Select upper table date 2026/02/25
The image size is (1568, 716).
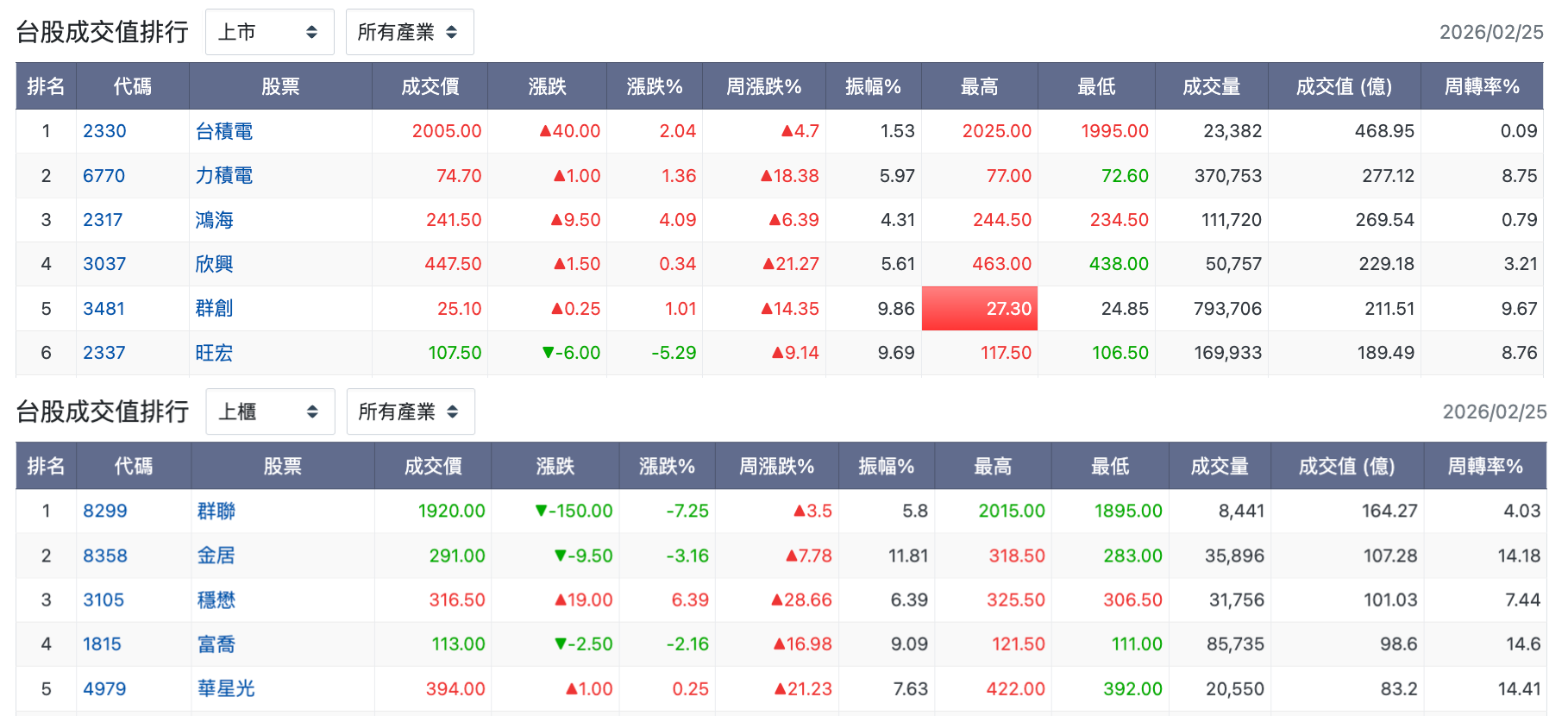click(x=1491, y=32)
